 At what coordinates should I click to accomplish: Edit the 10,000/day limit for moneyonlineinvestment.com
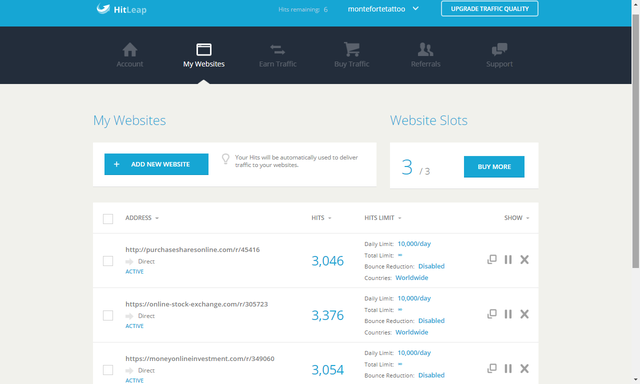[414, 353]
